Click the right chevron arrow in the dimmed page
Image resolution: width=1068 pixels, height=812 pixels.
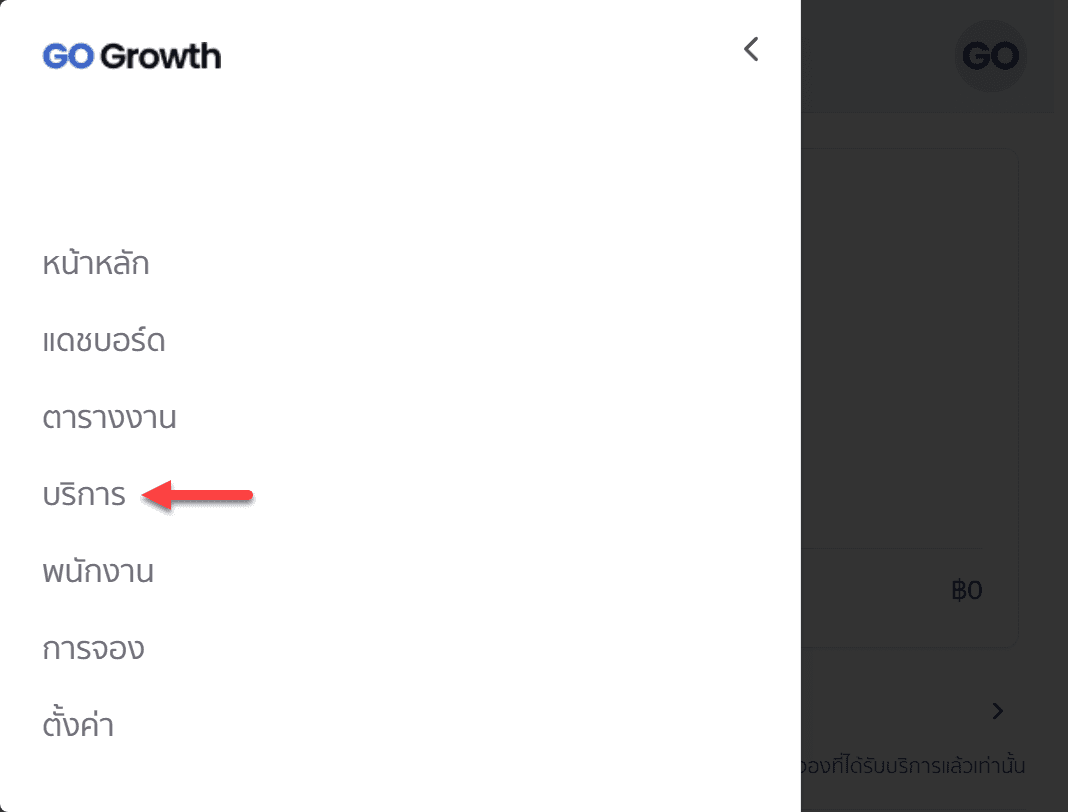[x=997, y=711]
